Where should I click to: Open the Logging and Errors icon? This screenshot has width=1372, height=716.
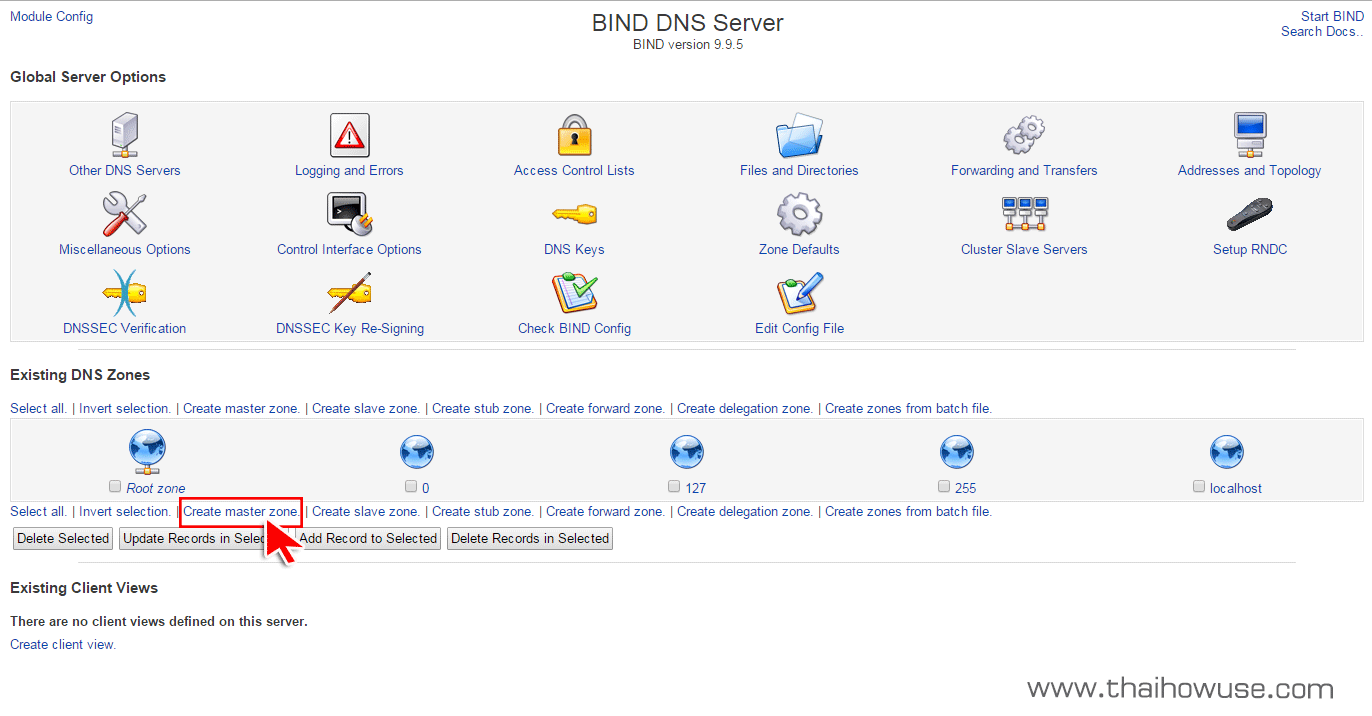[349, 135]
